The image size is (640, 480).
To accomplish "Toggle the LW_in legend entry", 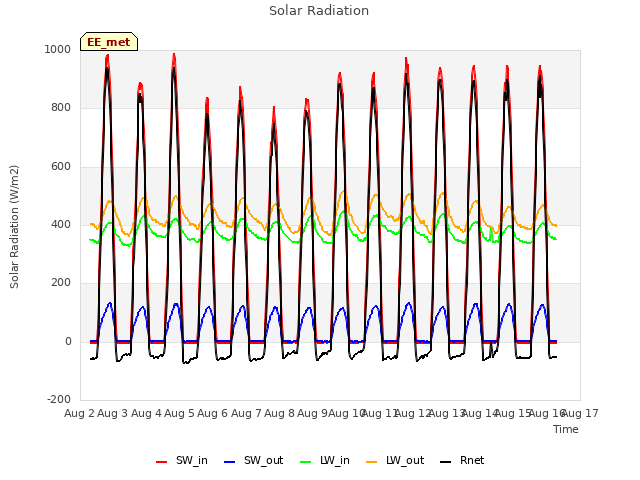I will (325, 461).
